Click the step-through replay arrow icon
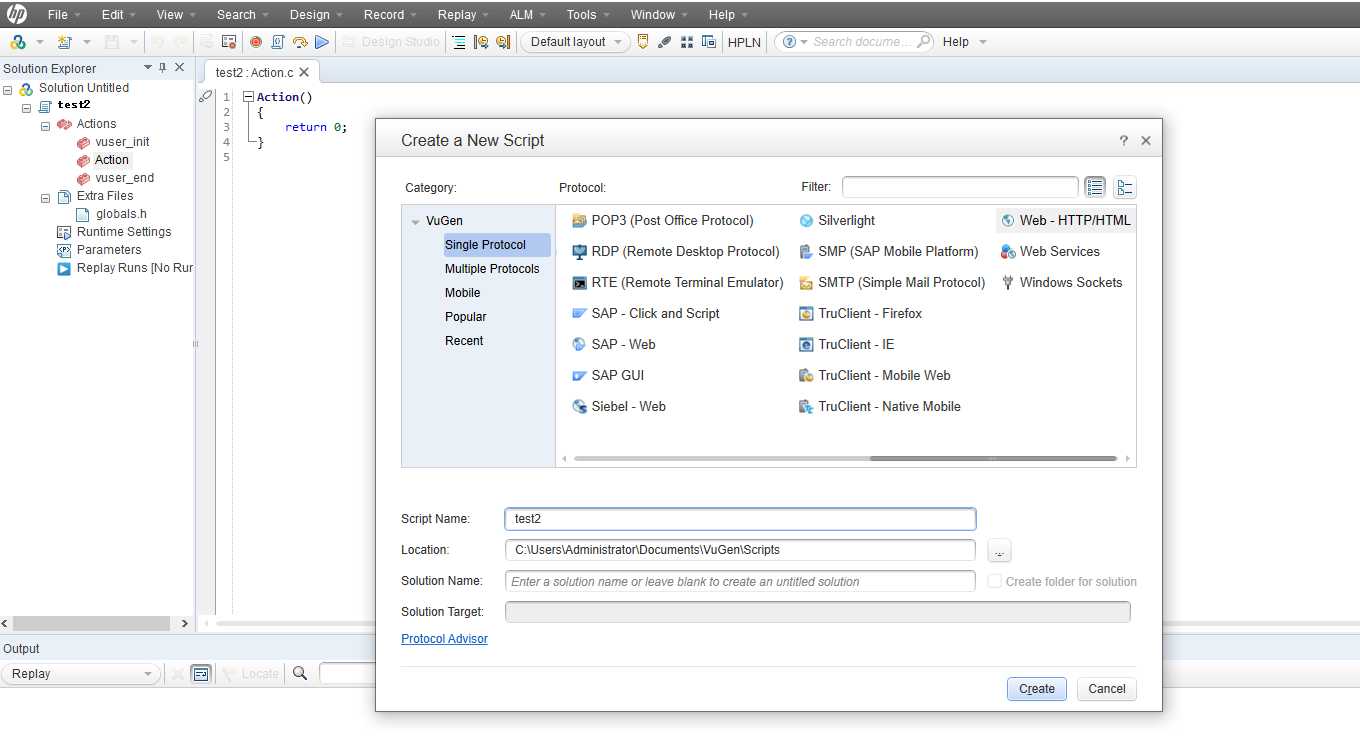Viewport: 1360px width, 747px height. point(299,42)
